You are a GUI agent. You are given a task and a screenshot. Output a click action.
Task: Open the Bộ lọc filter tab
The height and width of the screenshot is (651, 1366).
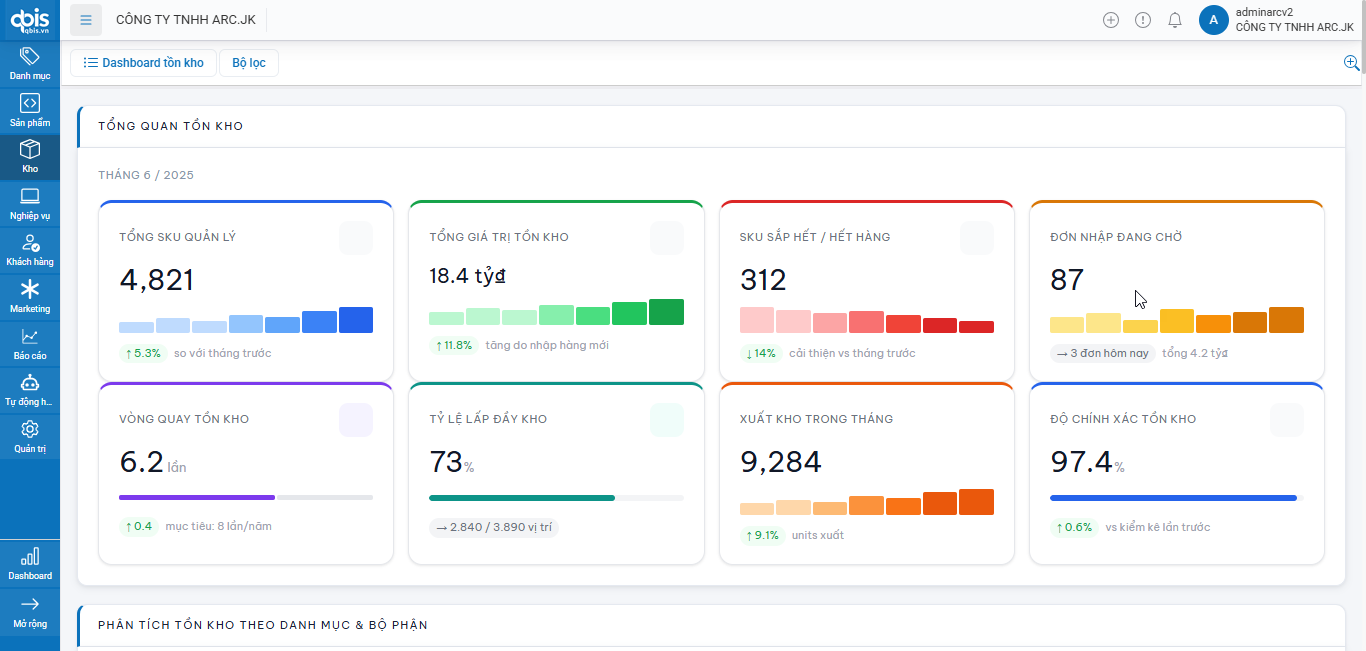pyautogui.click(x=248, y=62)
